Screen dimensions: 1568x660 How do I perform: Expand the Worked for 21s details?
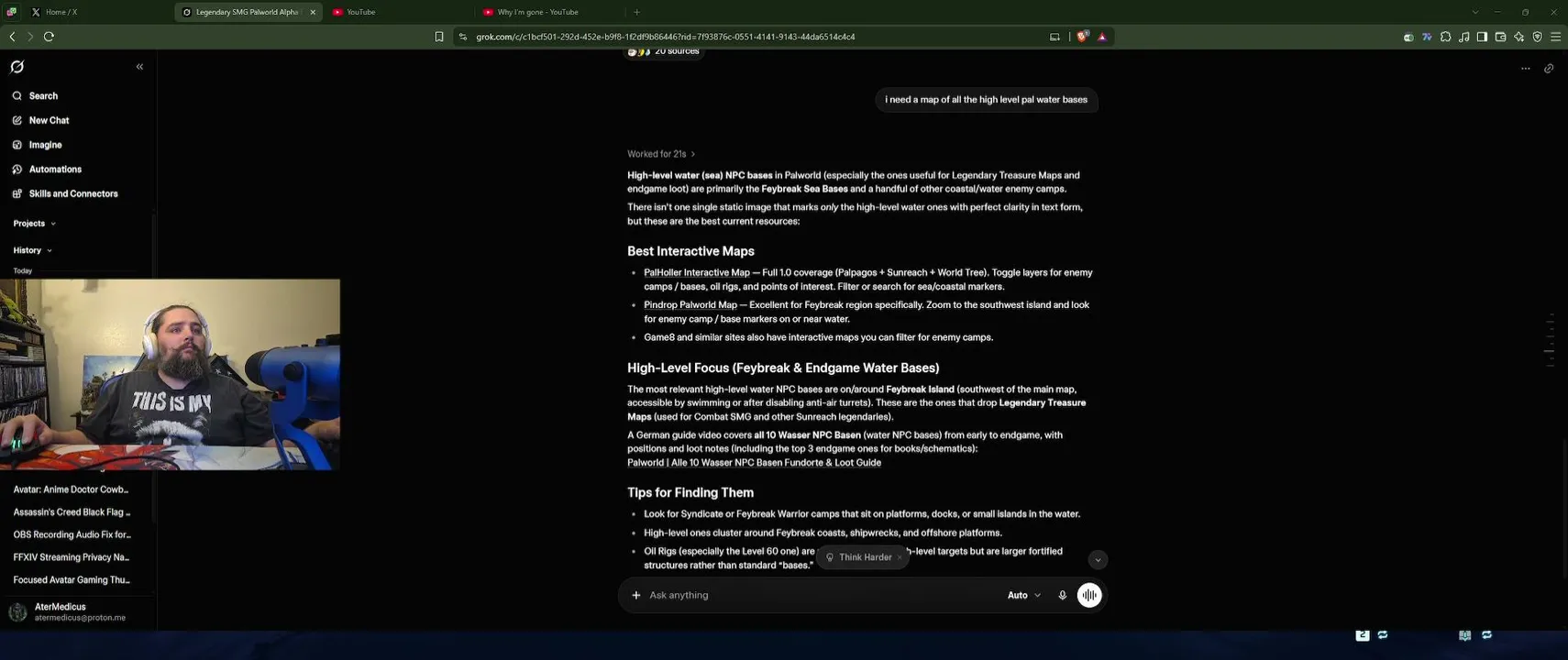661,154
